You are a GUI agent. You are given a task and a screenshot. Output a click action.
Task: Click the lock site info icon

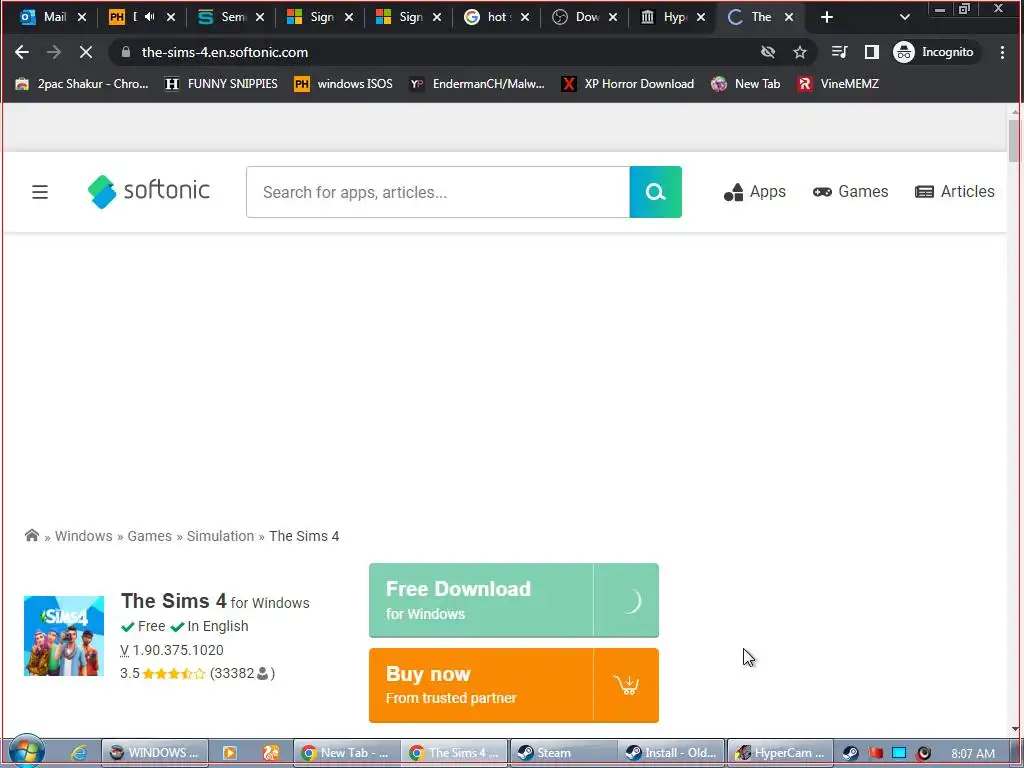pyautogui.click(x=126, y=52)
